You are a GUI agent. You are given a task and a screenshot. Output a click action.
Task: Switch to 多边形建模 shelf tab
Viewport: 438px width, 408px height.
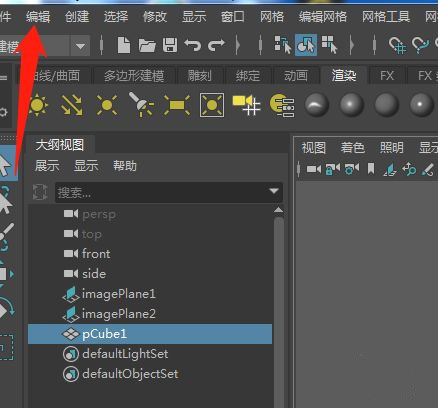[134, 76]
